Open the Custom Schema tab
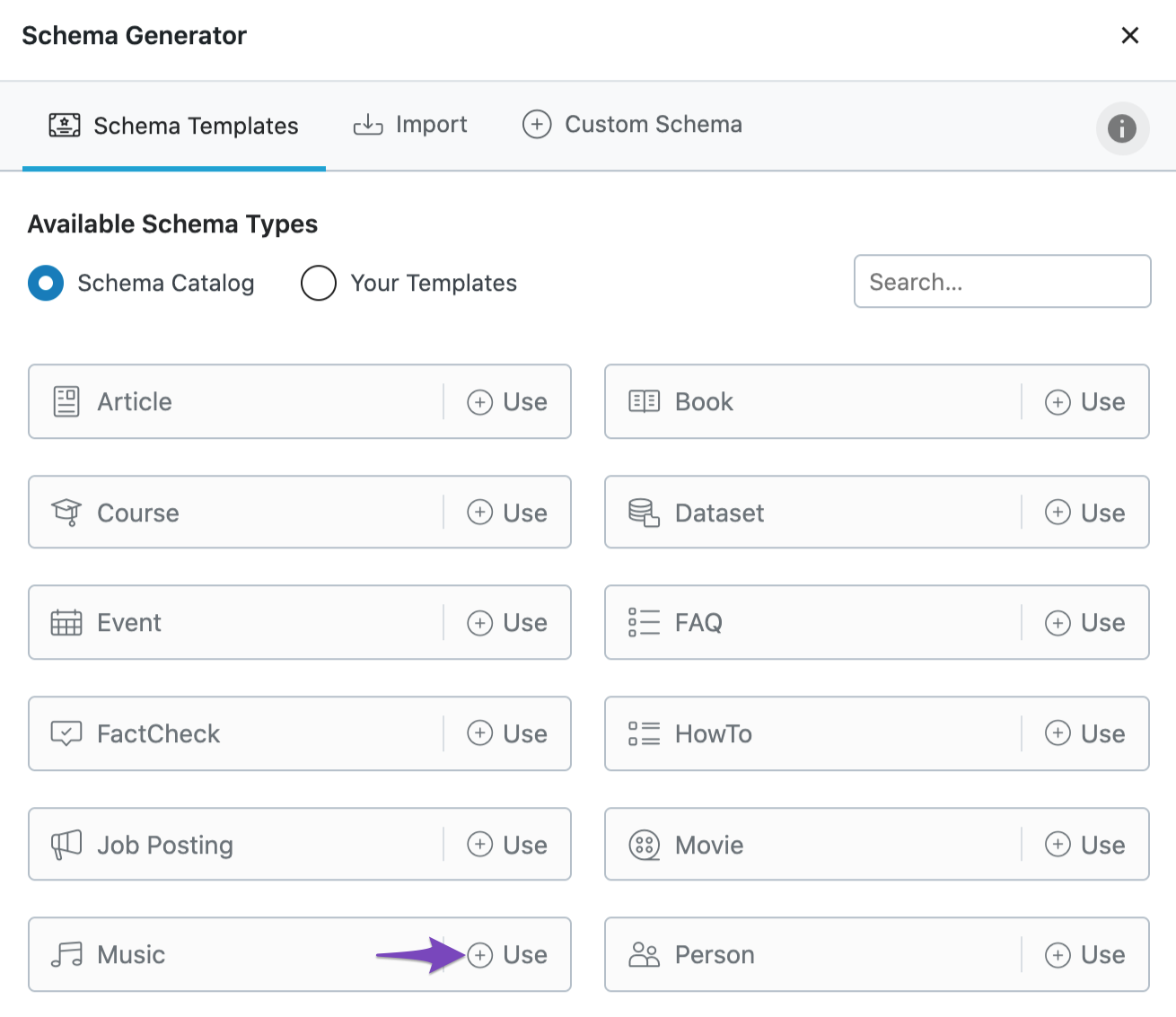 (633, 125)
